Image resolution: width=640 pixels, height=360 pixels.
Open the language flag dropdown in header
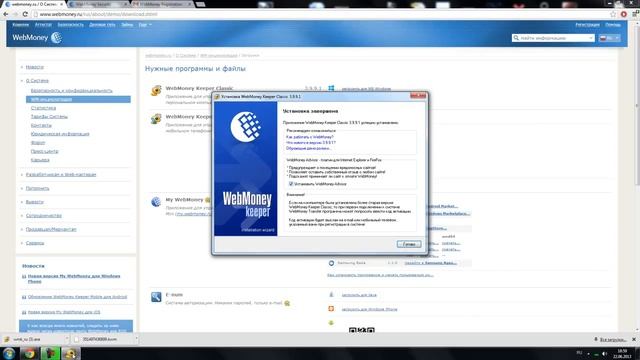pos(609,38)
